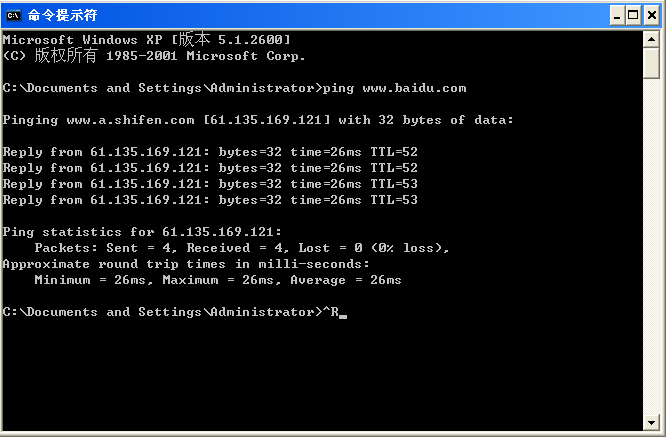Maximize the command prompt window
The height and width of the screenshot is (437, 666).
[x=633, y=16]
